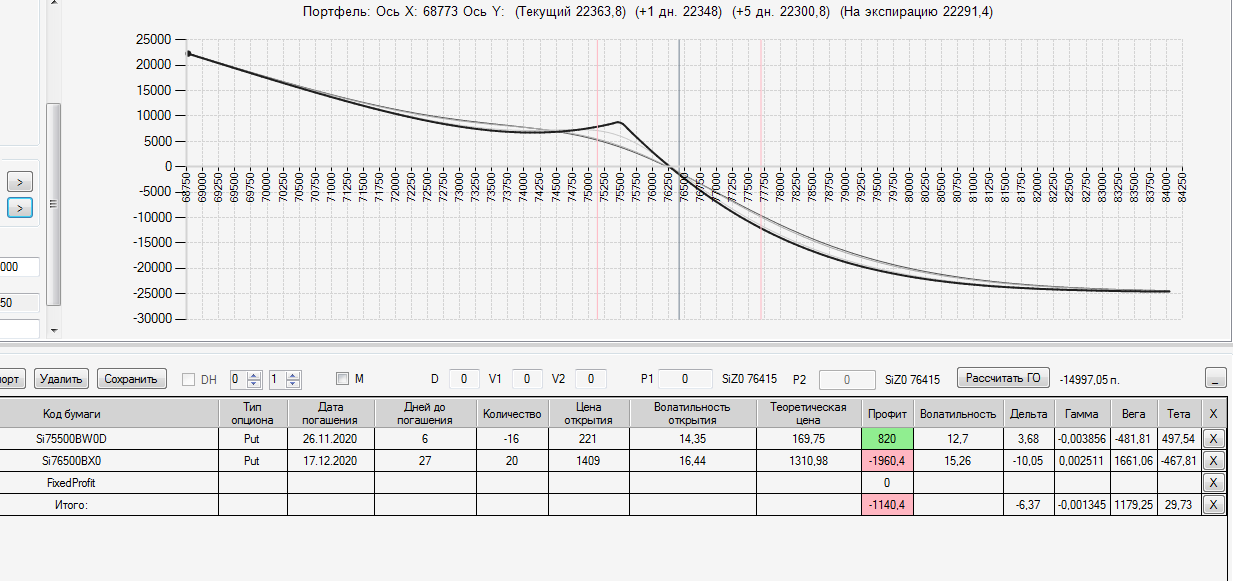This screenshot has height=581, width=1233.
Task: Click the Дней до погашения column header
Action: pos(426,413)
